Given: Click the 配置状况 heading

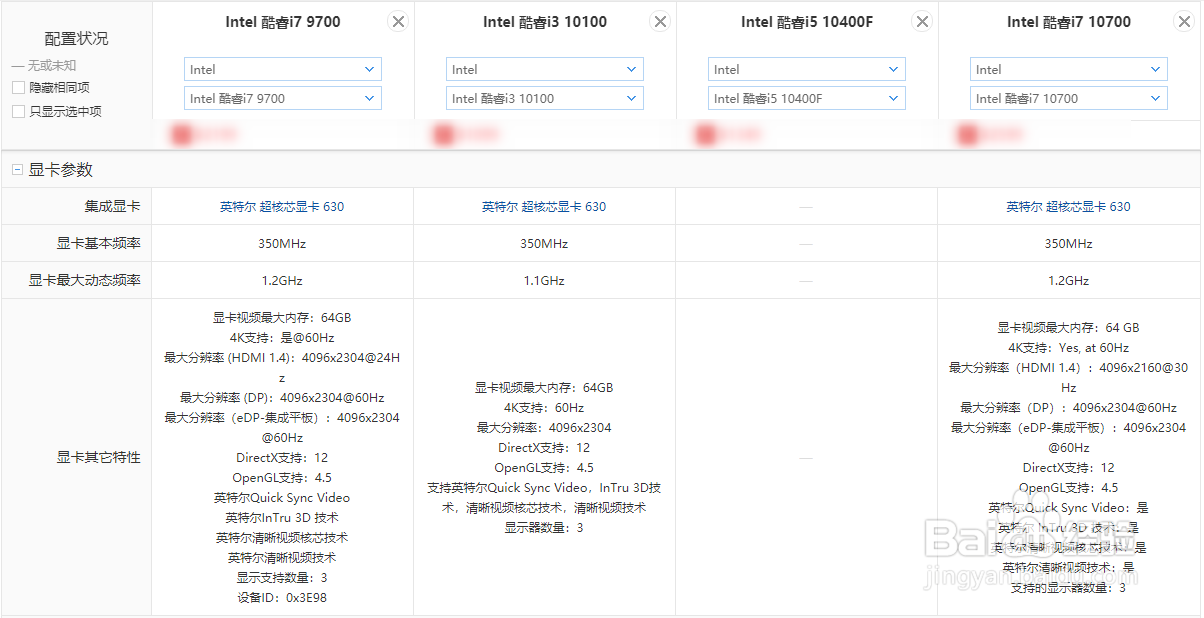Looking at the screenshot, I should coord(76,39).
